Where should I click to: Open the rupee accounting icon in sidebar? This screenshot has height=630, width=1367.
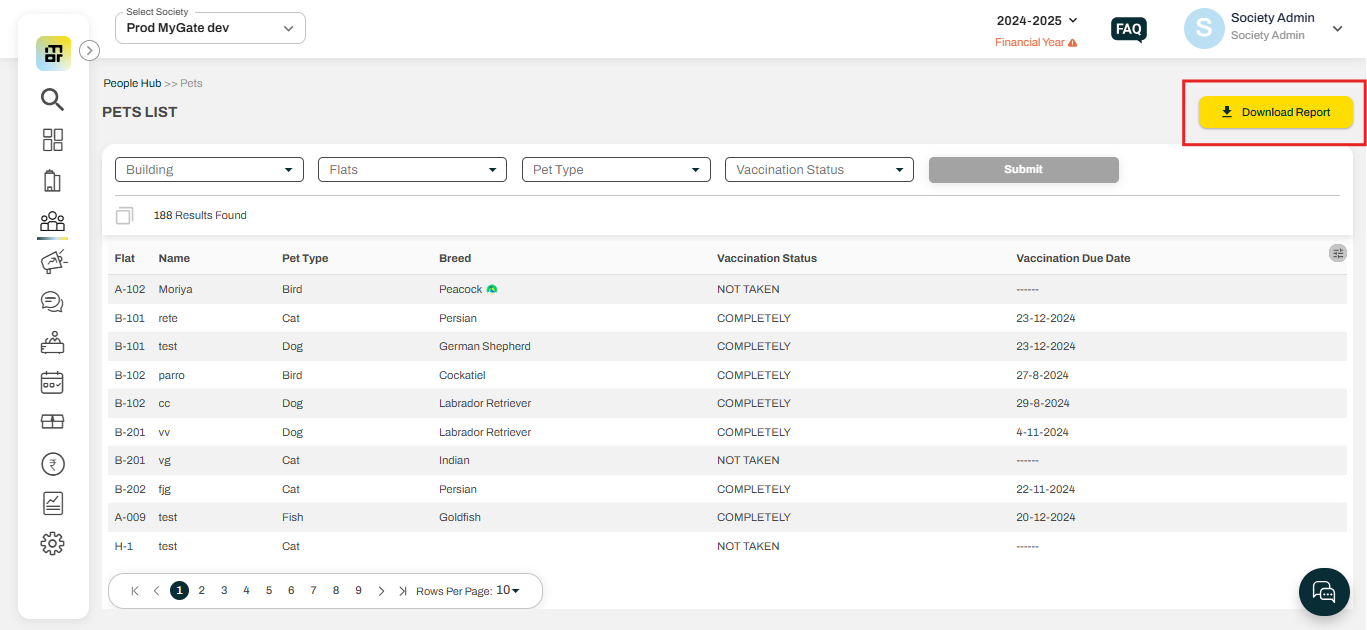click(52, 464)
